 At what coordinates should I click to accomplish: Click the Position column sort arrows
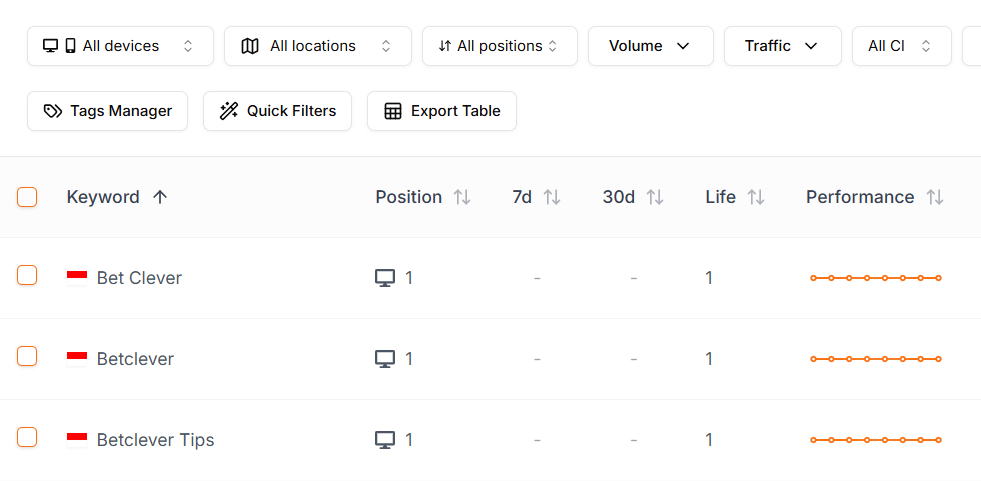coord(462,197)
